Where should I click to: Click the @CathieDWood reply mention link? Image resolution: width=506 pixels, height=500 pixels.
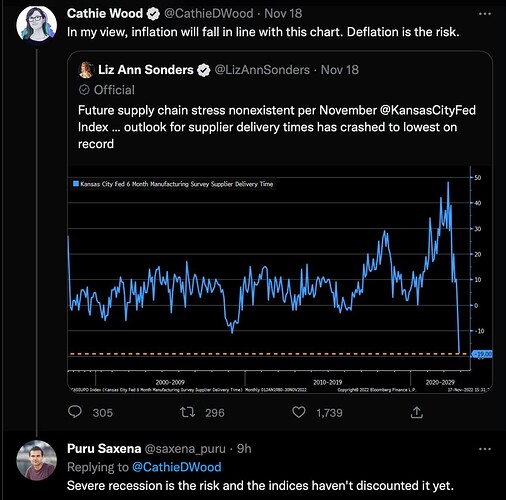pos(177,467)
